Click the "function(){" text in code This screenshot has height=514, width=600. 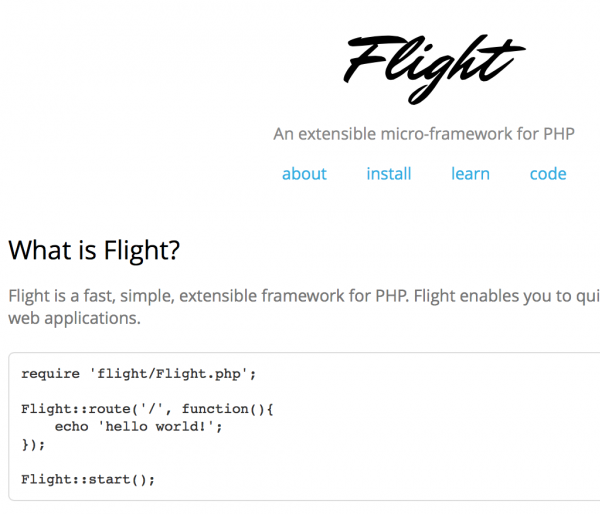[x=227, y=410]
